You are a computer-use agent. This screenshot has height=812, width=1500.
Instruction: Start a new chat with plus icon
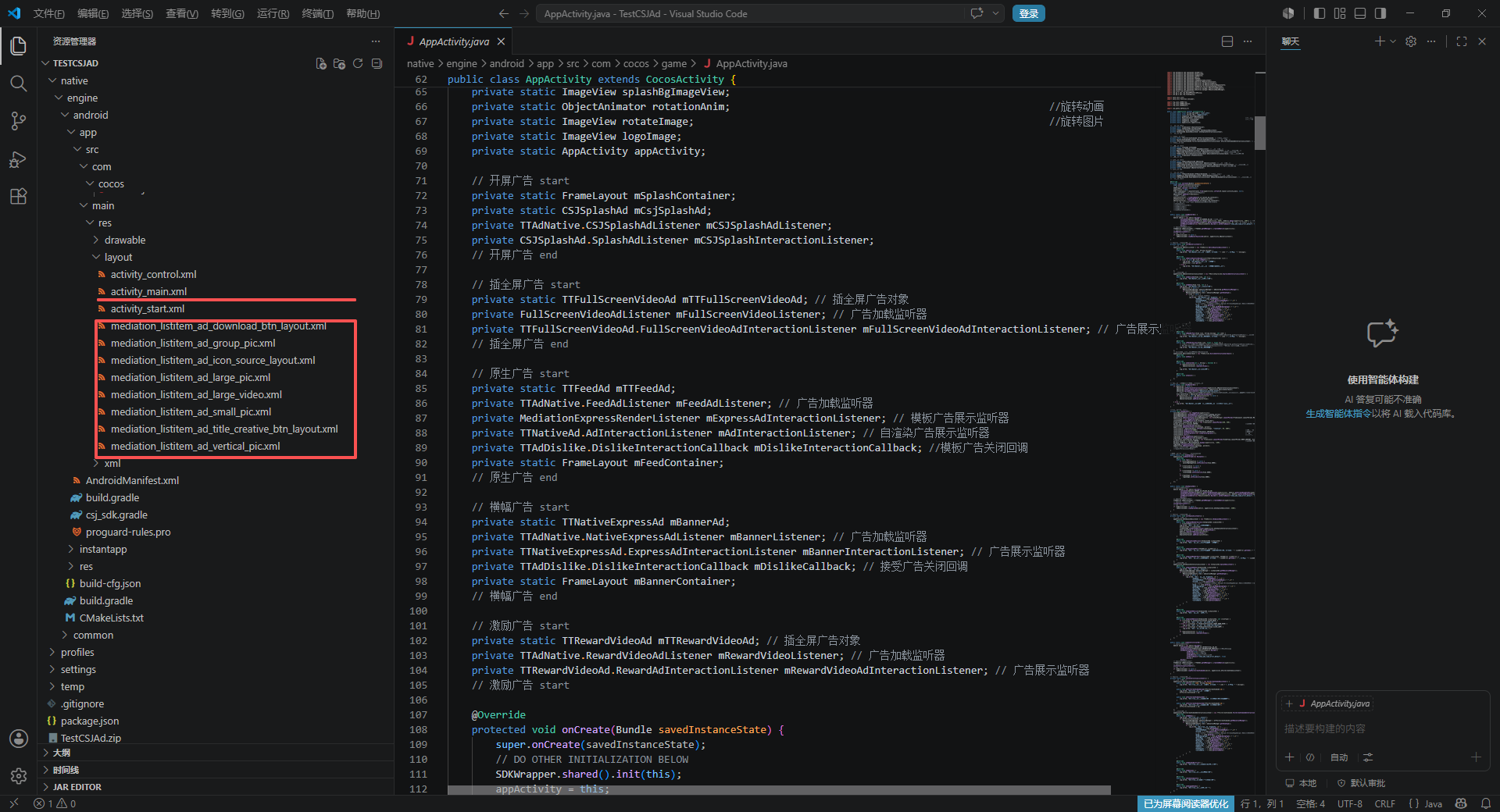tap(1380, 41)
